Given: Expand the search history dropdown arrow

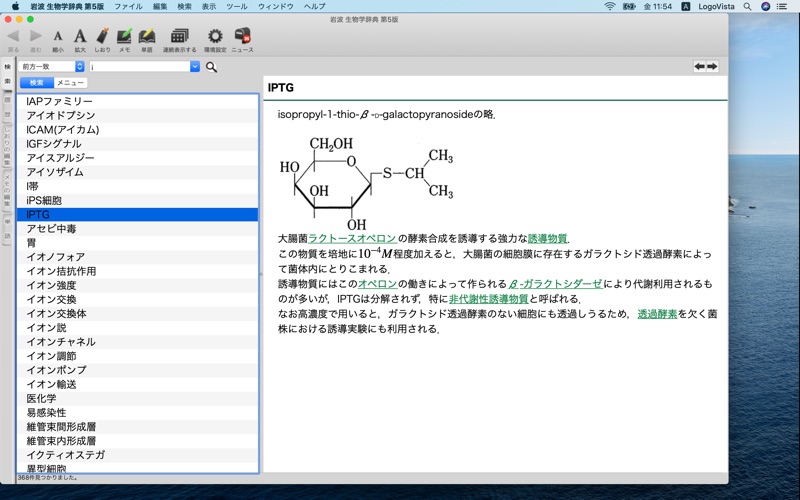Looking at the screenshot, I should coord(195,67).
